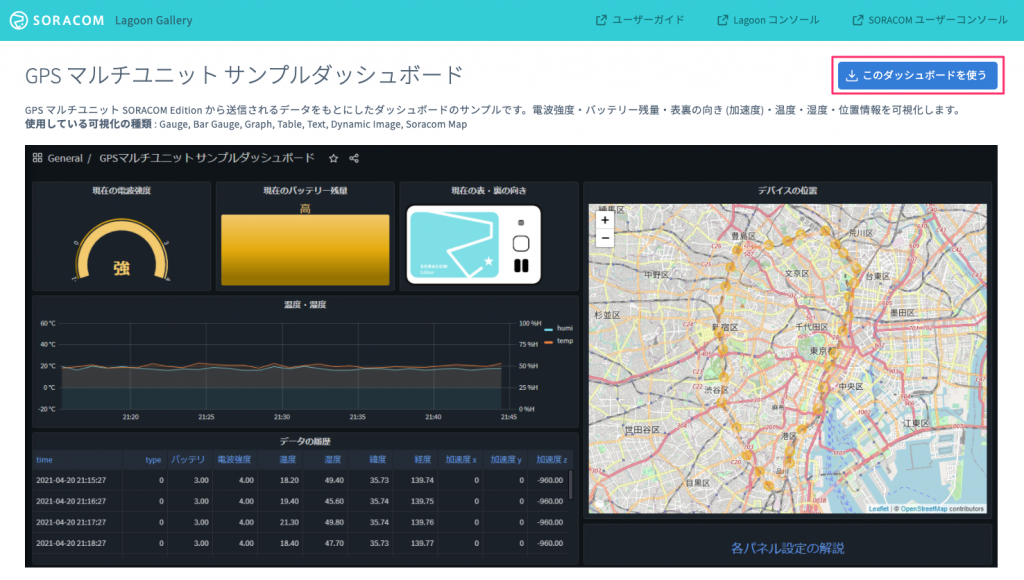Zoom out on the map
The image size is (1024, 580).
604,238
